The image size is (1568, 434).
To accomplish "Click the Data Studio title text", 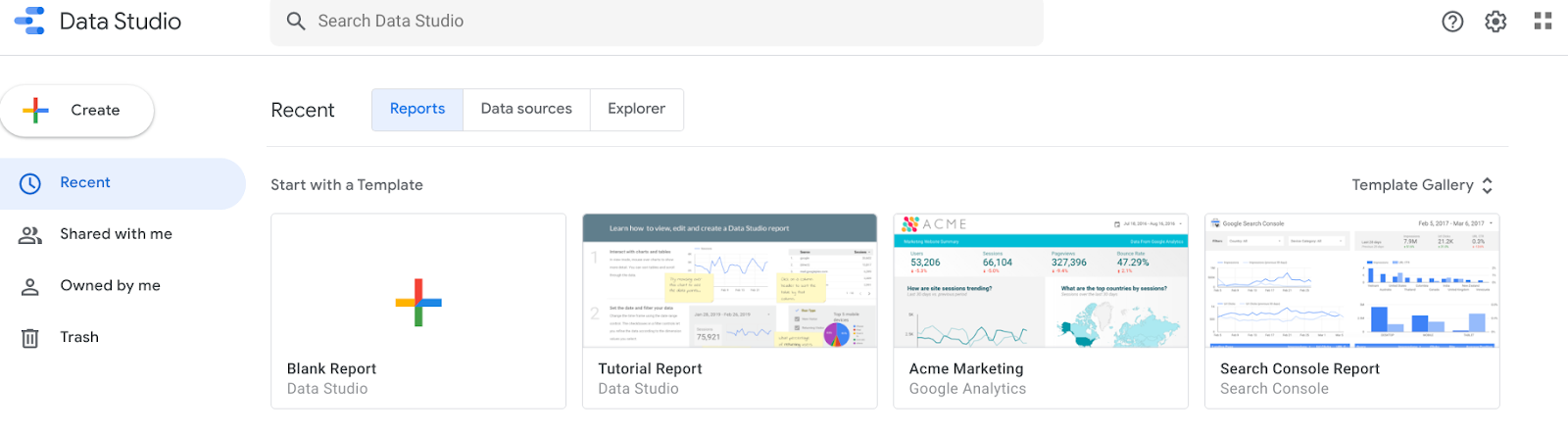I will coord(121,22).
